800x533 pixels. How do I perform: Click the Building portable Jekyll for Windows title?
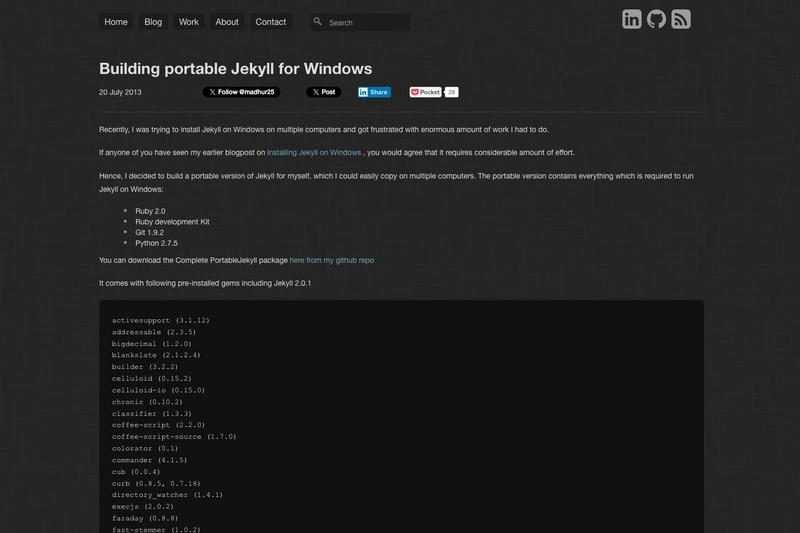click(235, 69)
